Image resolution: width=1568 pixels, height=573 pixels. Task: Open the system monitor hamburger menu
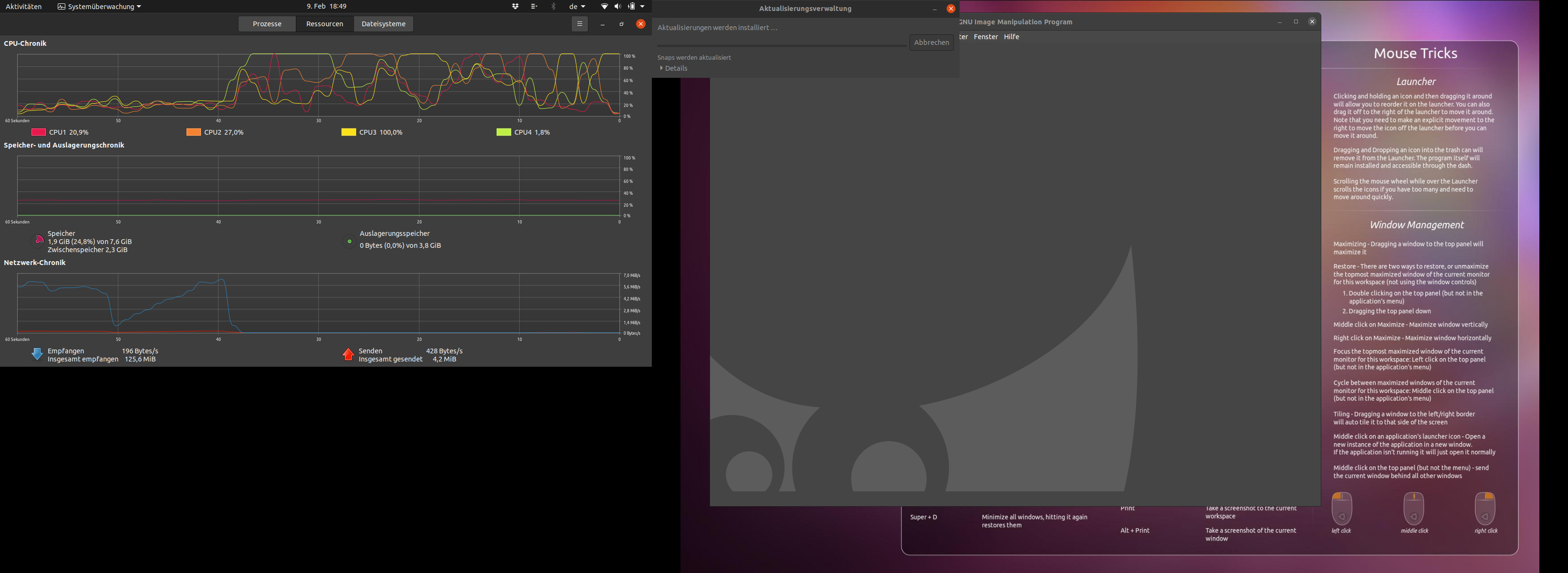click(x=579, y=24)
